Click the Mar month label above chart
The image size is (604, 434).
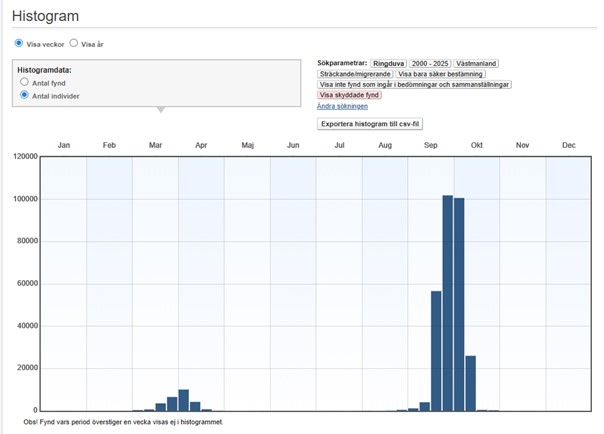155,146
